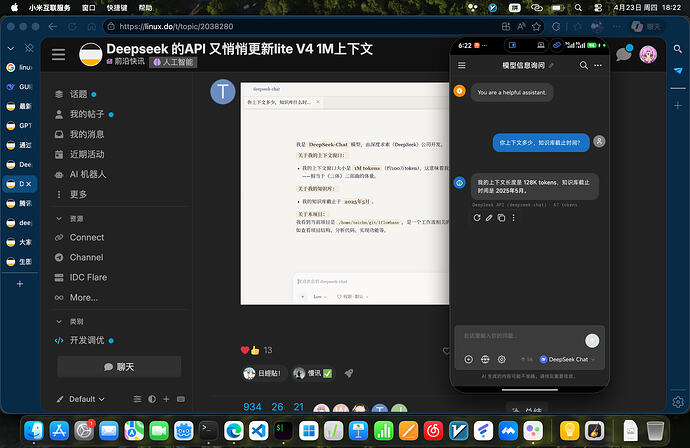The image size is (690, 448).
Task: Click the sidebar customize sliders icon
Action: pyautogui.click(x=137, y=399)
